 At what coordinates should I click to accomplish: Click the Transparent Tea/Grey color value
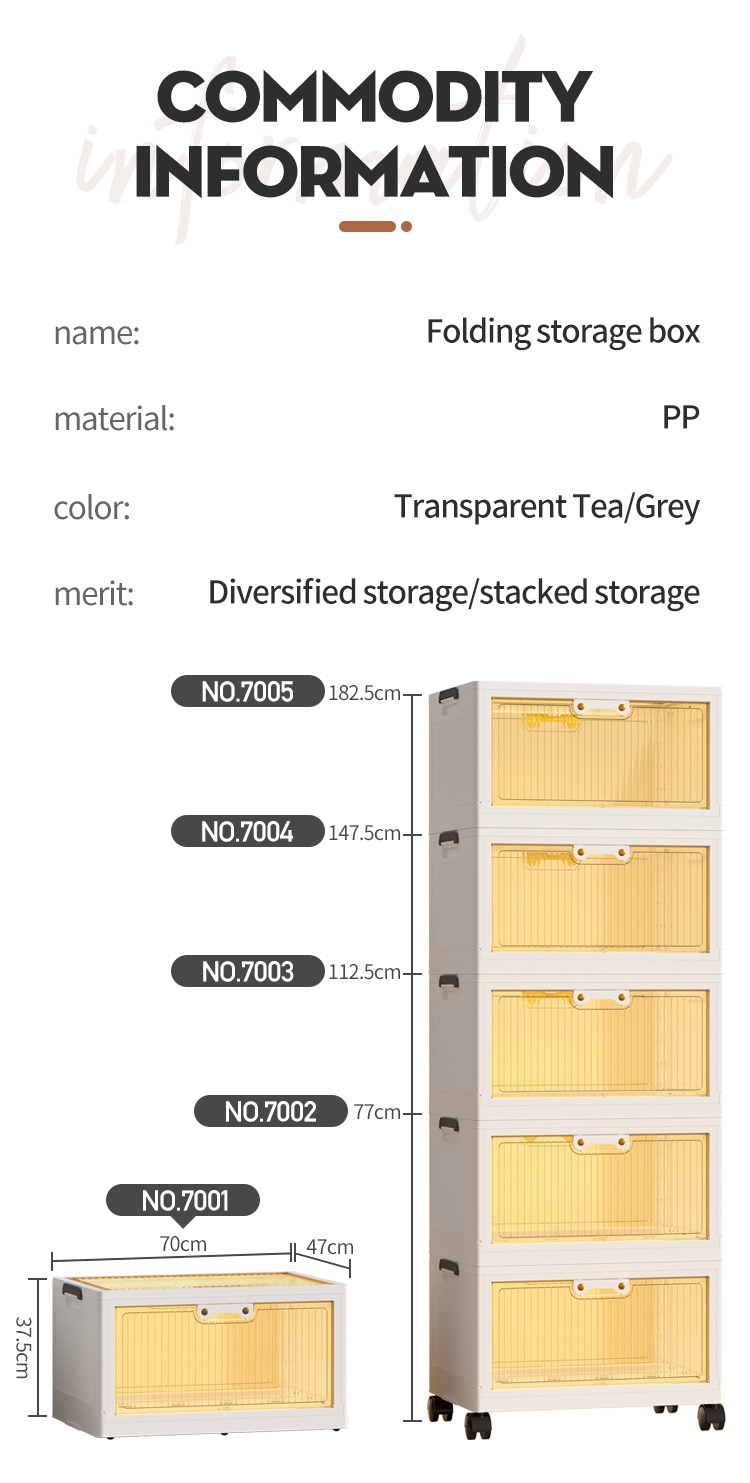[547, 507]
